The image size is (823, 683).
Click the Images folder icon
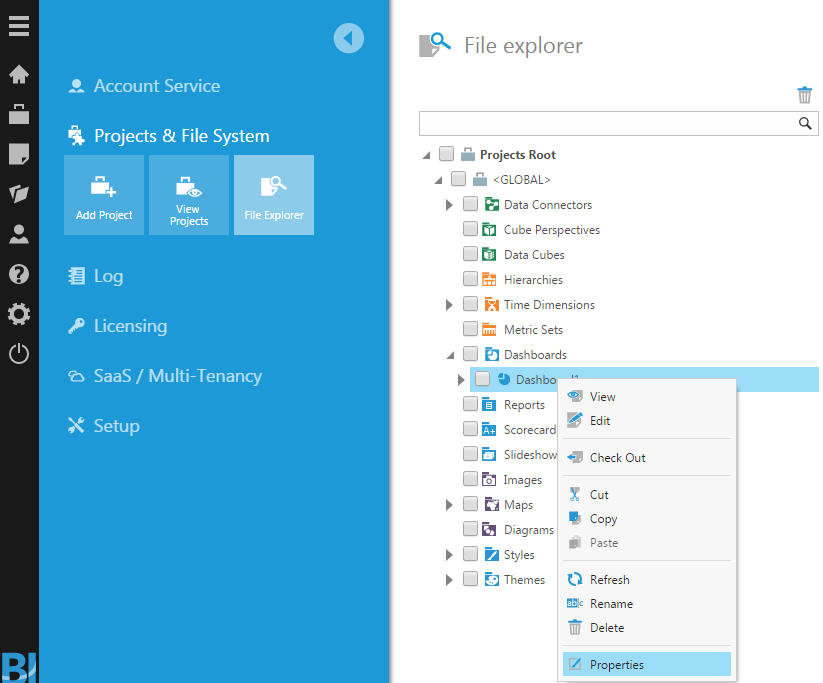coord(489,479)
